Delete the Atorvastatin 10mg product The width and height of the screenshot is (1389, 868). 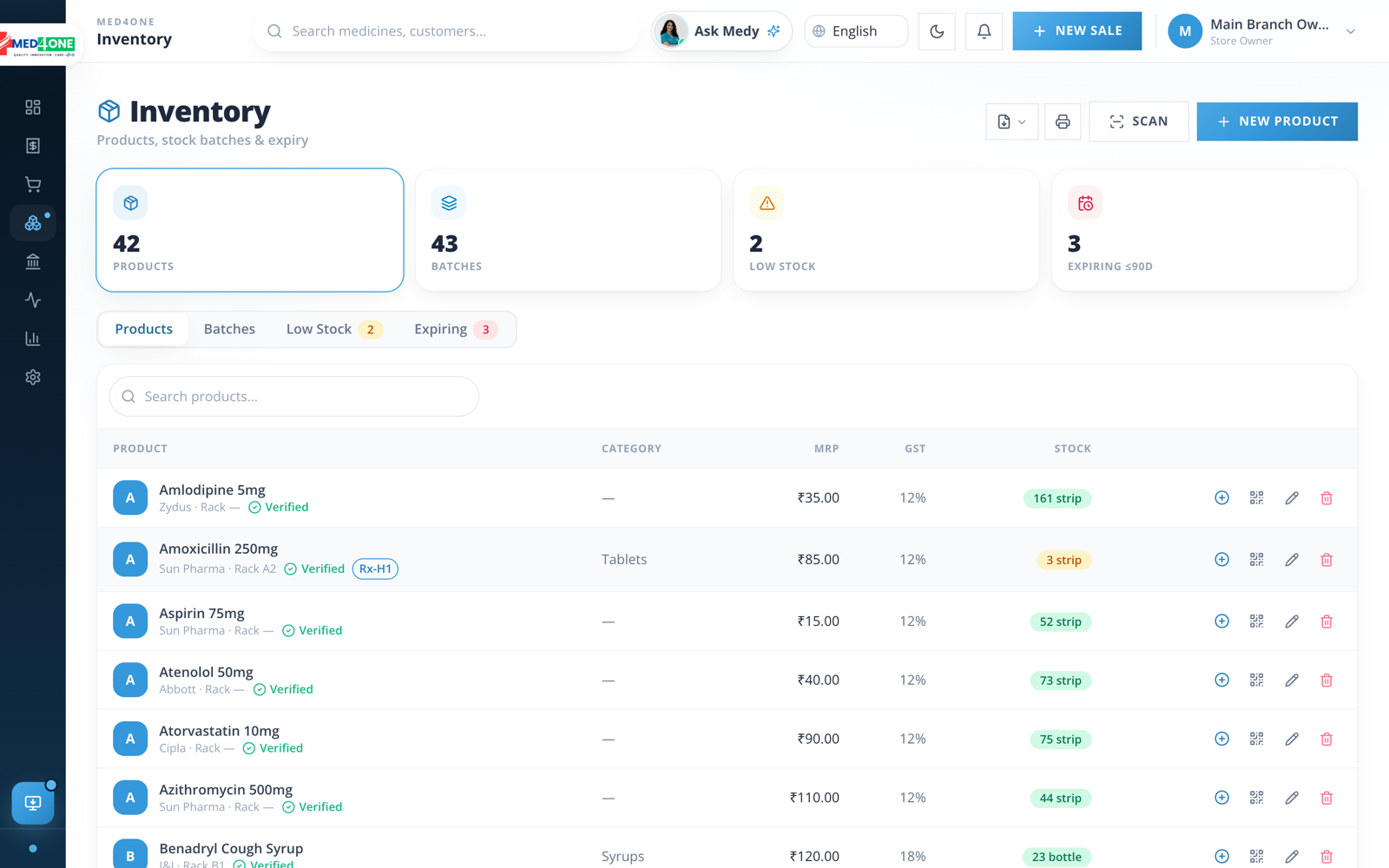(1326, 739)
